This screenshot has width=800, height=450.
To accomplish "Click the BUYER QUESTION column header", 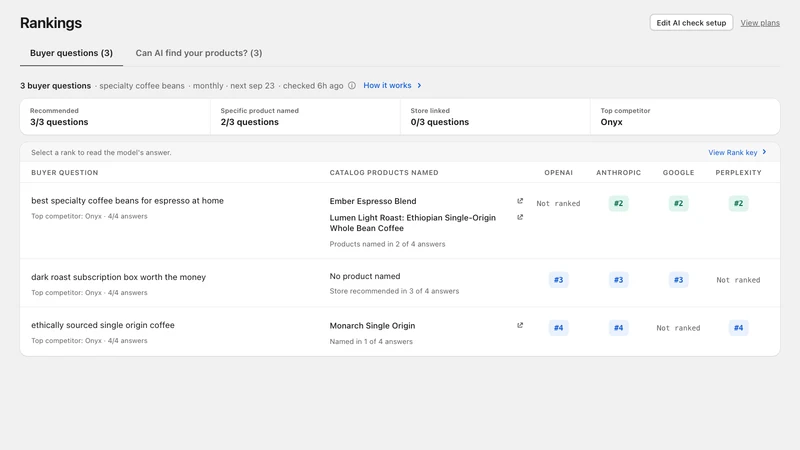I will (65, 172).
